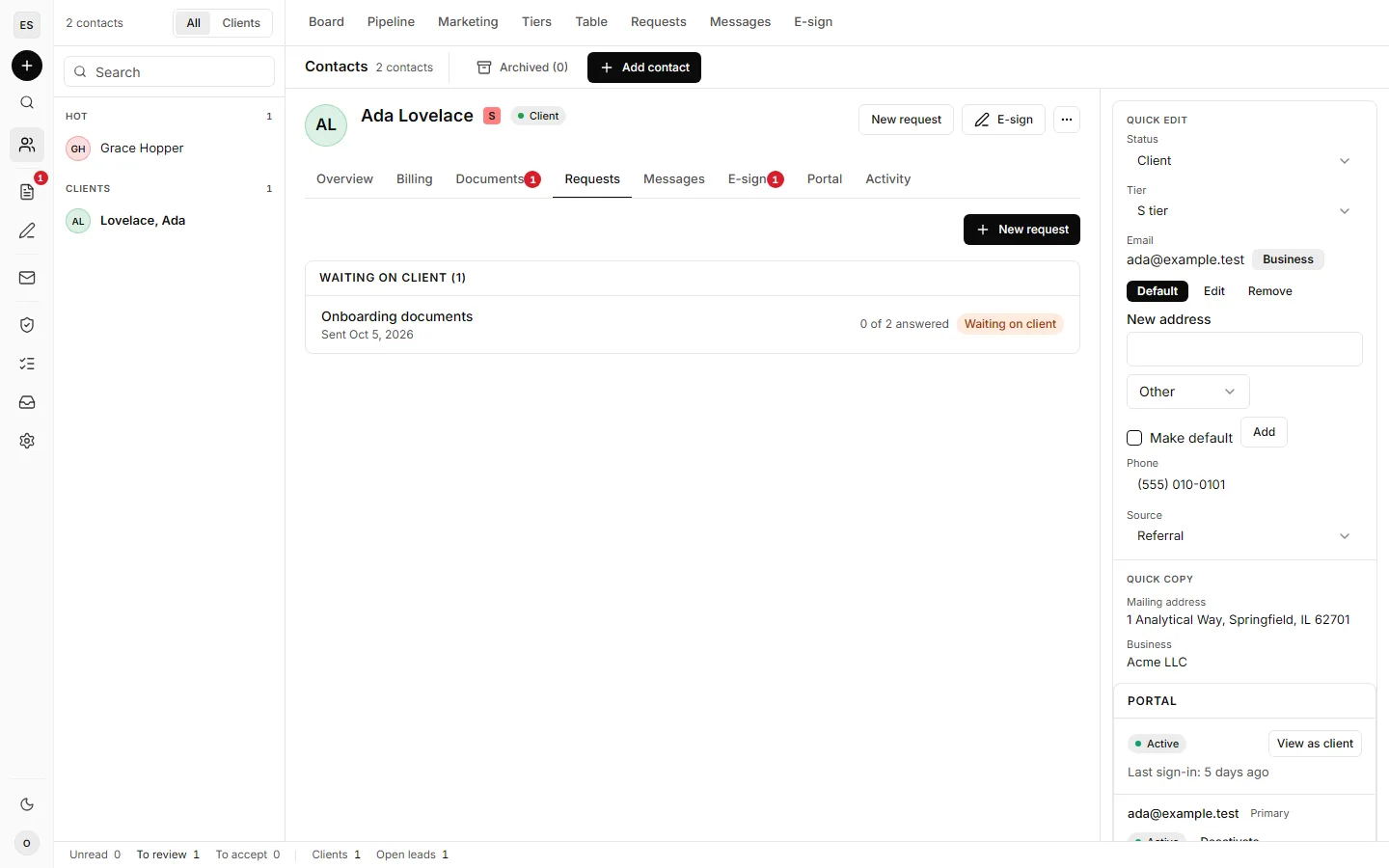Viewport: 1389px width, 868px height.
Task: Click inside the Search contacts field
Action: [170, 72]
